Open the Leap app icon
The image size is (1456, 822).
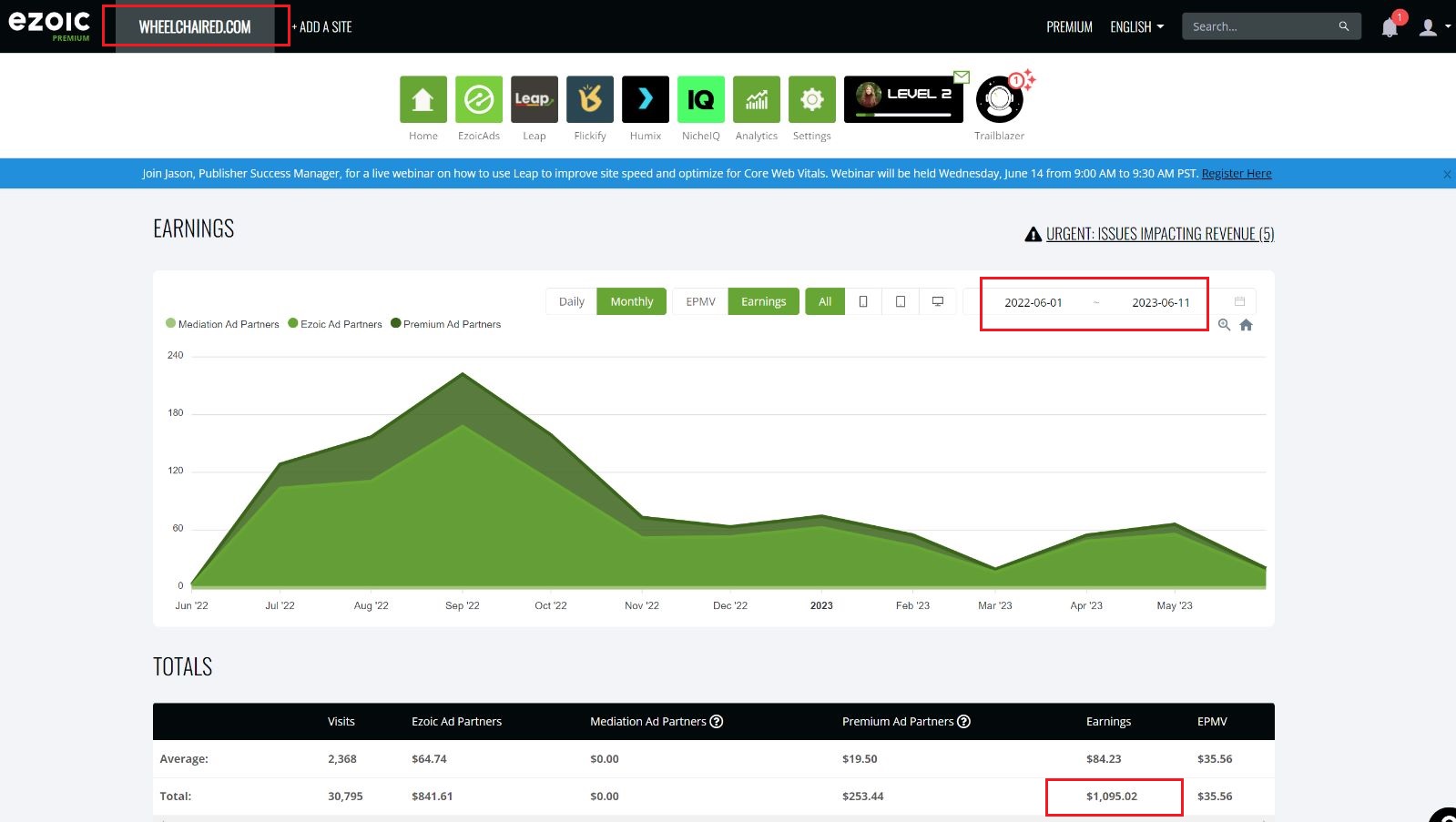point(535,99)
